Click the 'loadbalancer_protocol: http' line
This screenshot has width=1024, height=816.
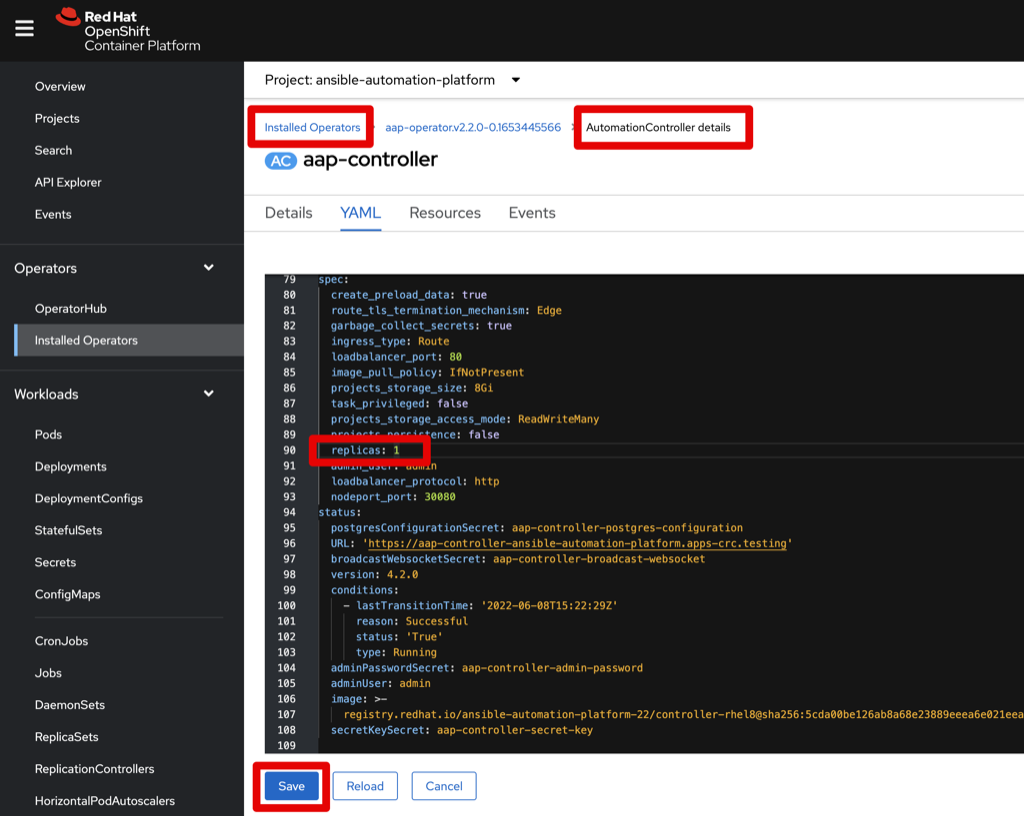point(415,481)
